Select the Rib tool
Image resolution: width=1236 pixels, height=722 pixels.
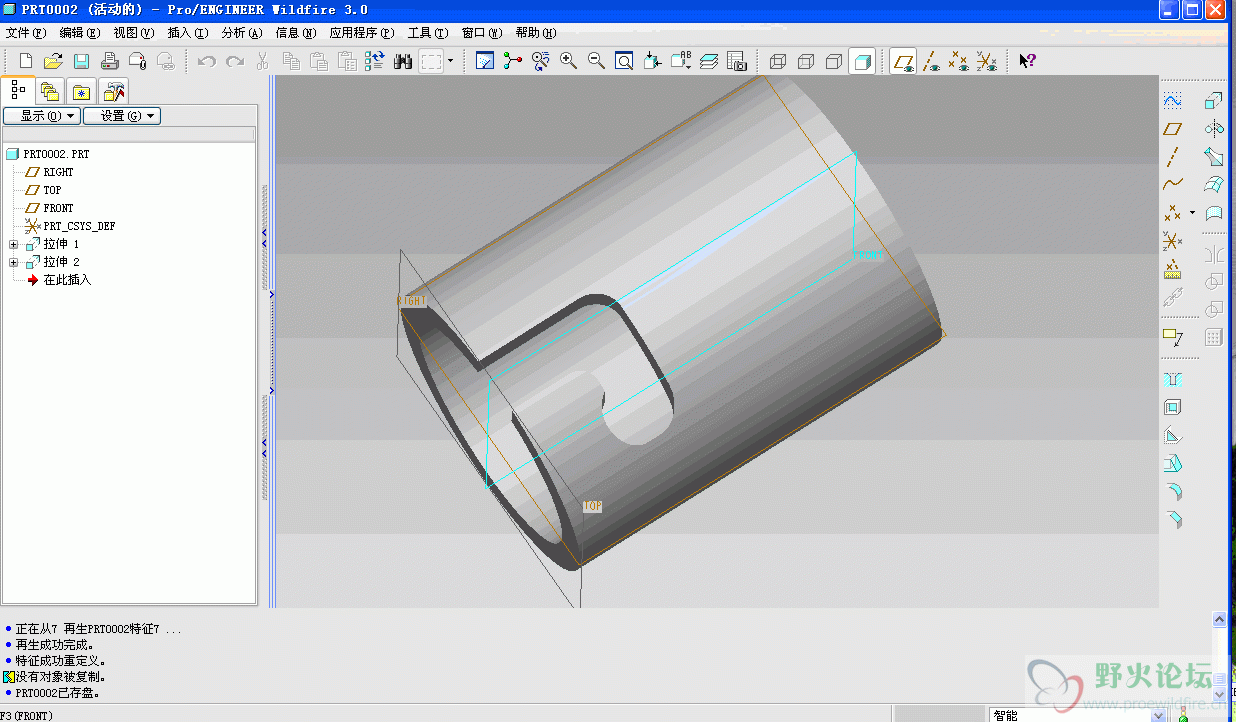1173,435
